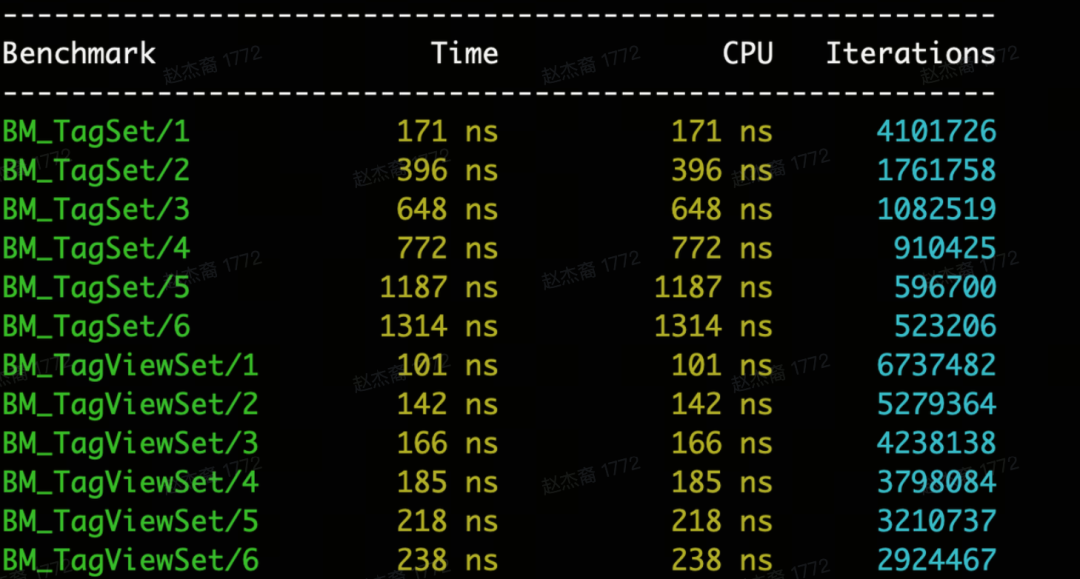This screenshot has width=1080, height=579.
Task: Click iterations value 523206
Action: [945, 326]
